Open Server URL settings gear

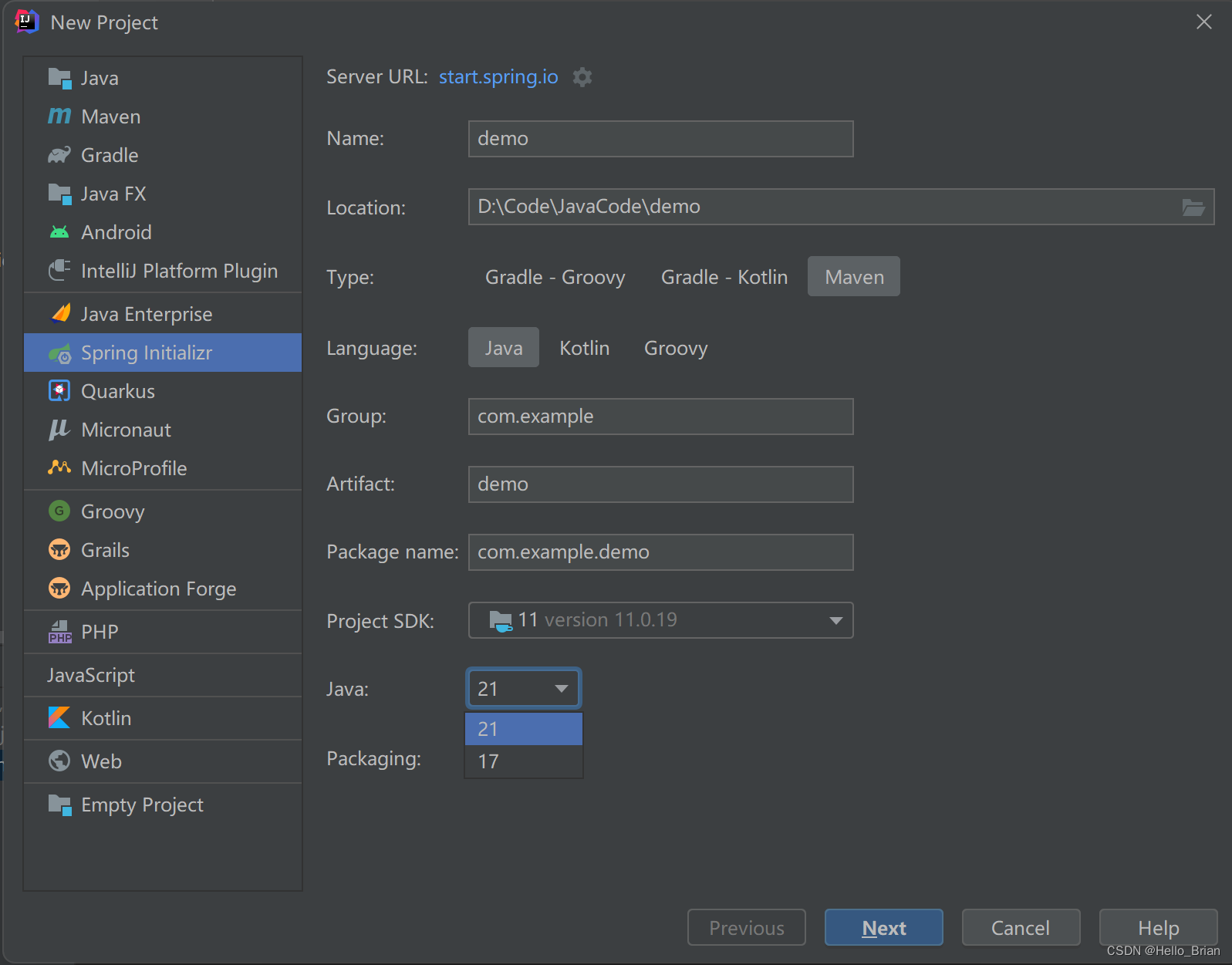point(582,77)
